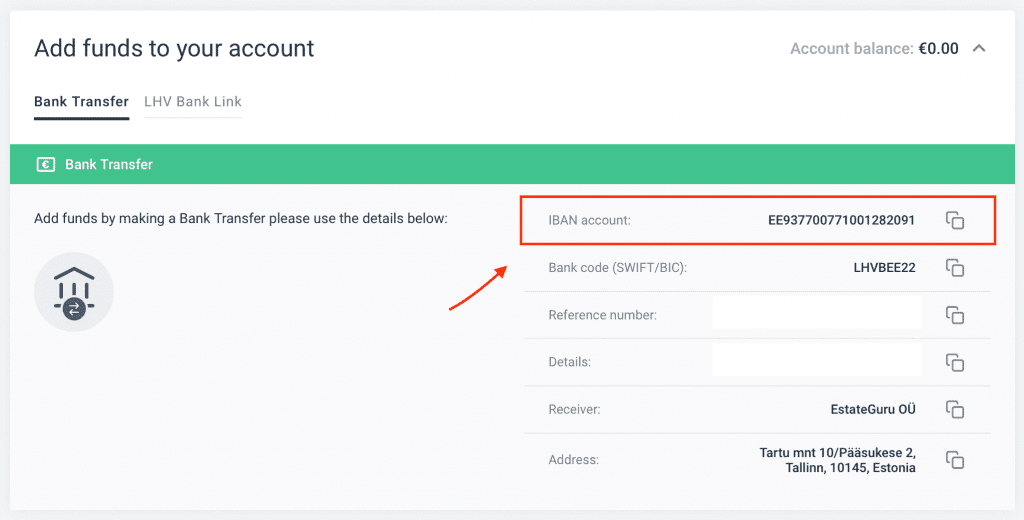
Task: Click the euro banknote icon in green bar
Action: click(x=45, y=164)
